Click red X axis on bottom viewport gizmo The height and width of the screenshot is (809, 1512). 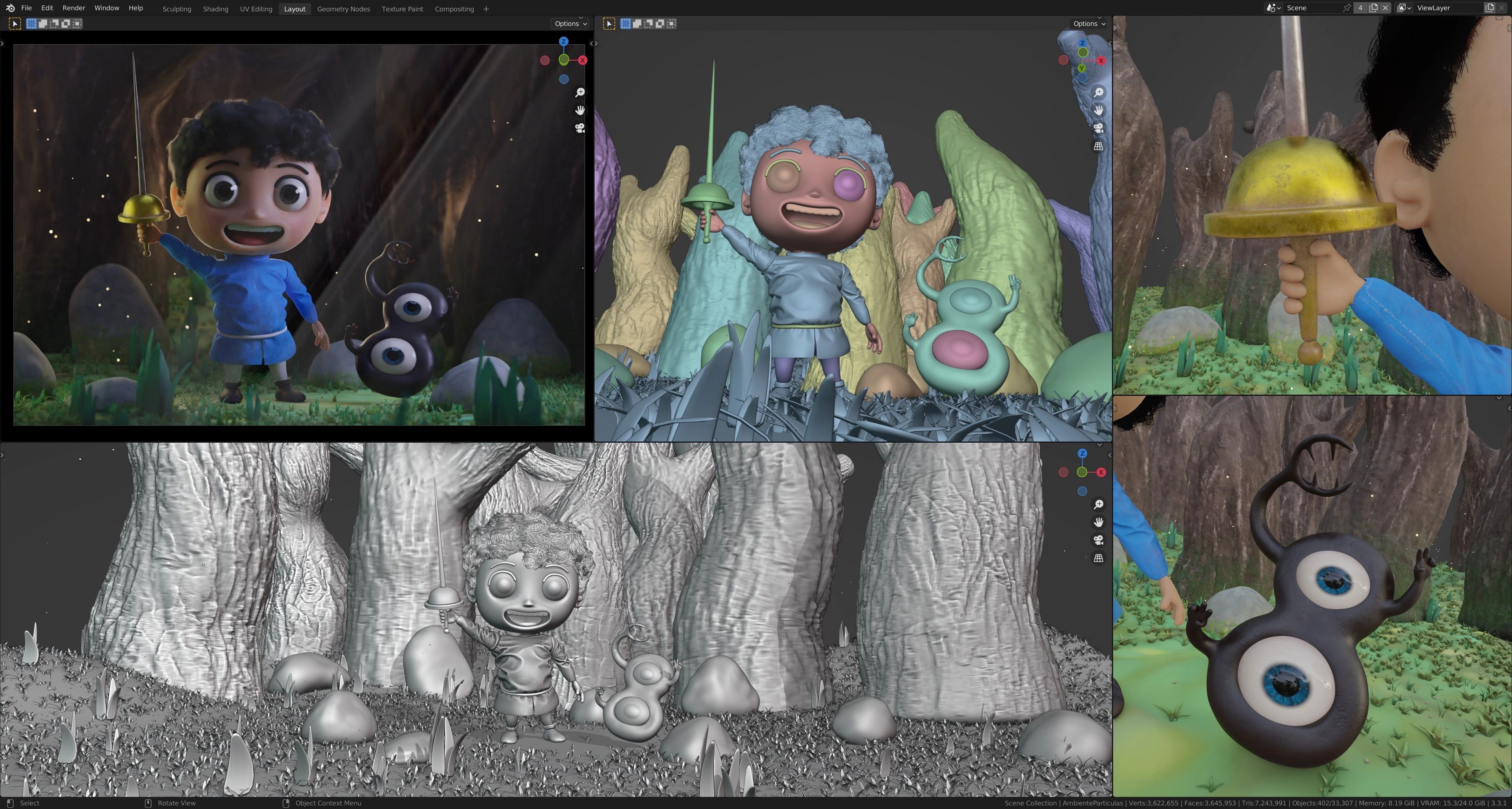point(1101,473)
